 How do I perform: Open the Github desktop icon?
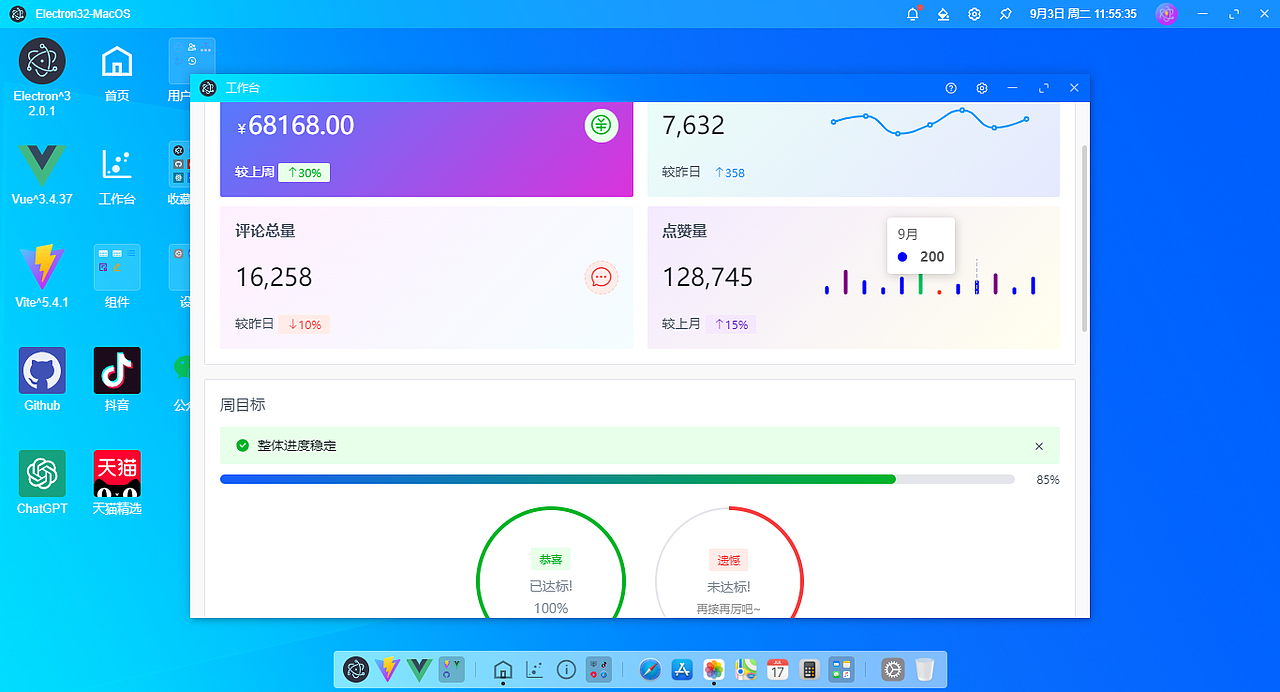[42, 371]
